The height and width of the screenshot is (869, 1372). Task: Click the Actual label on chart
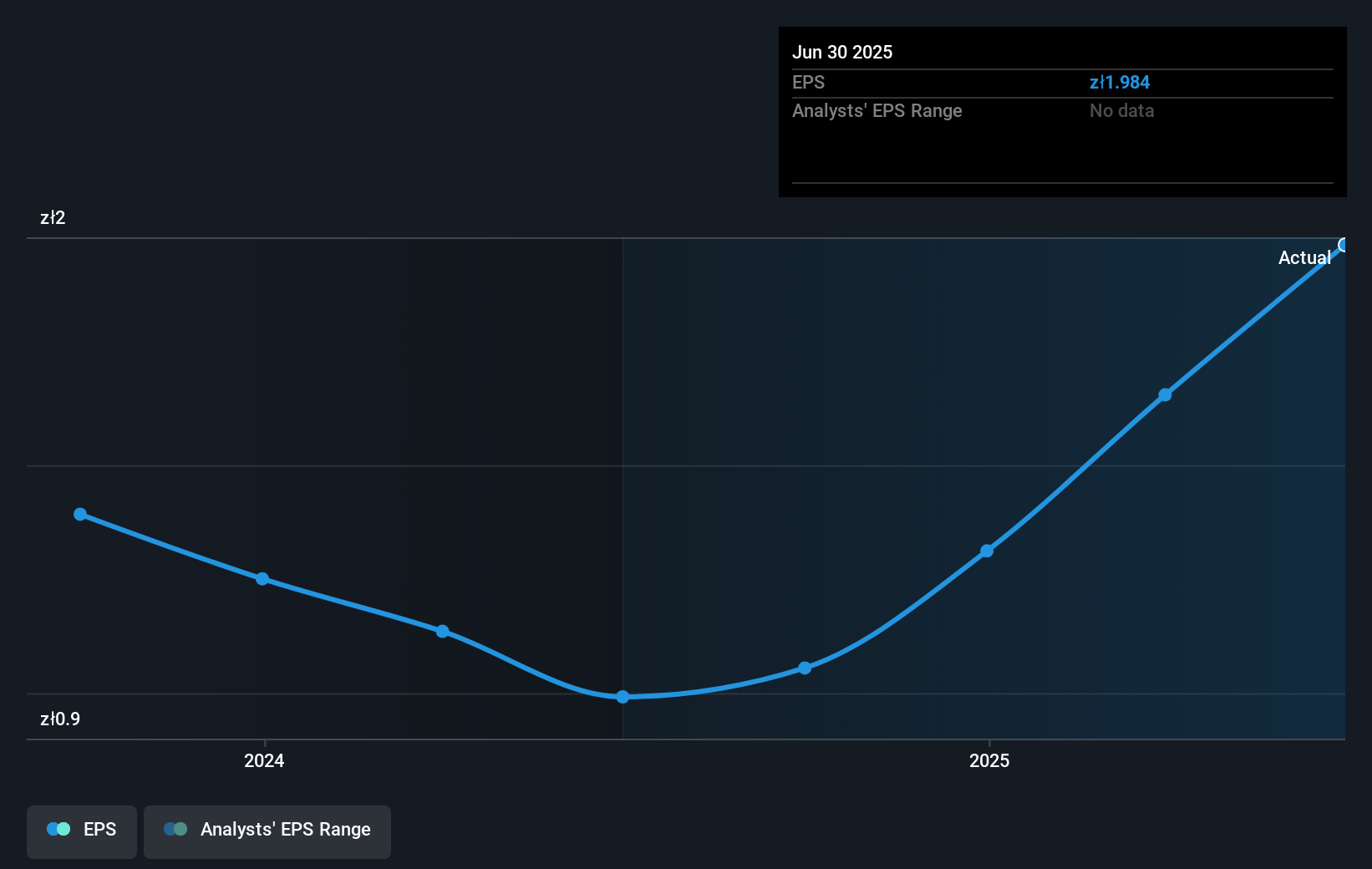pos(1304,257)
